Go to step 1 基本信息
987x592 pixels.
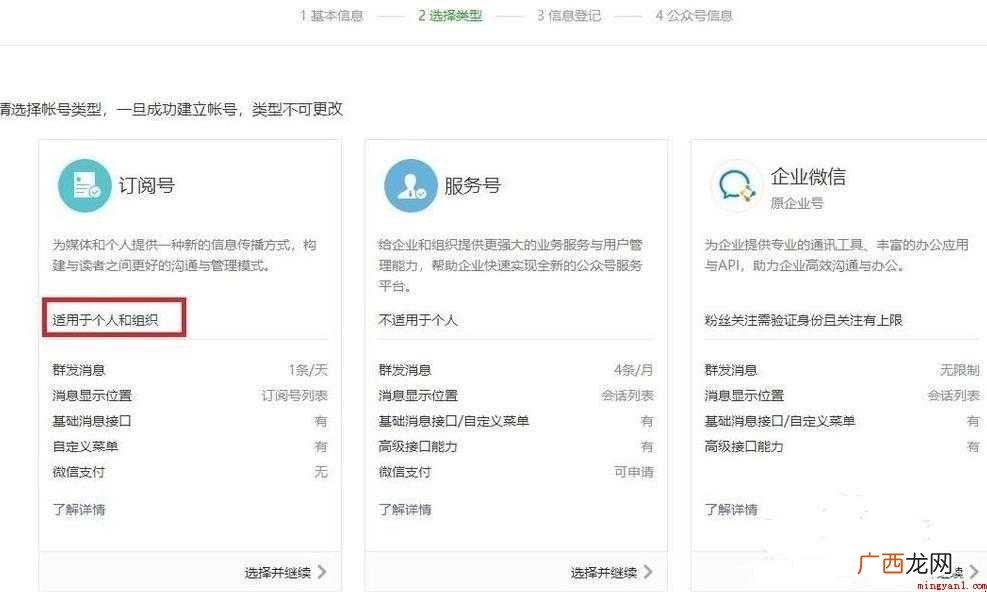[332, 16]
